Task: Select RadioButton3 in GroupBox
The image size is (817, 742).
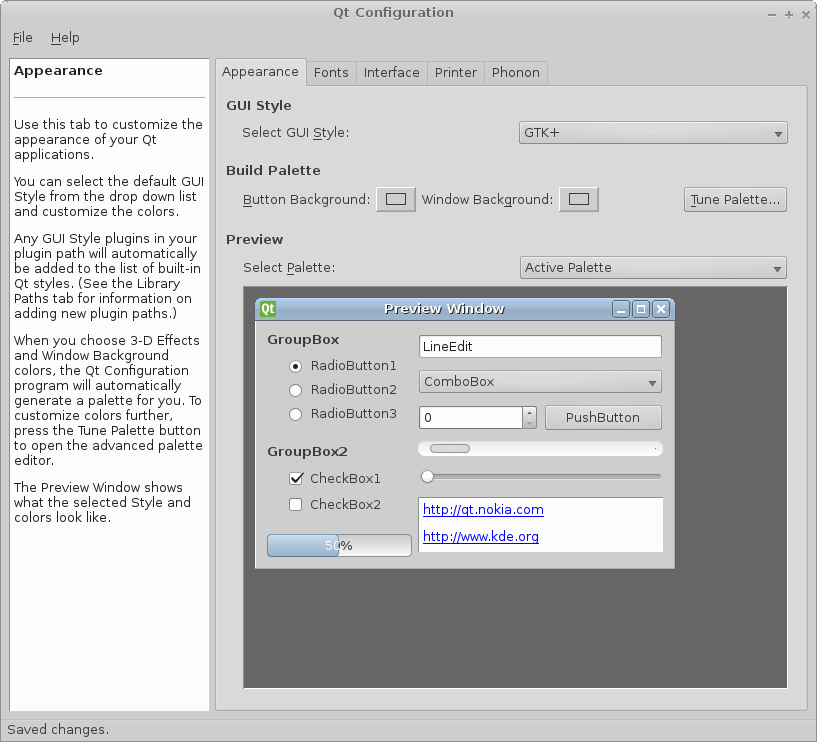Action: pyautogui.click(x=295, y=414)
